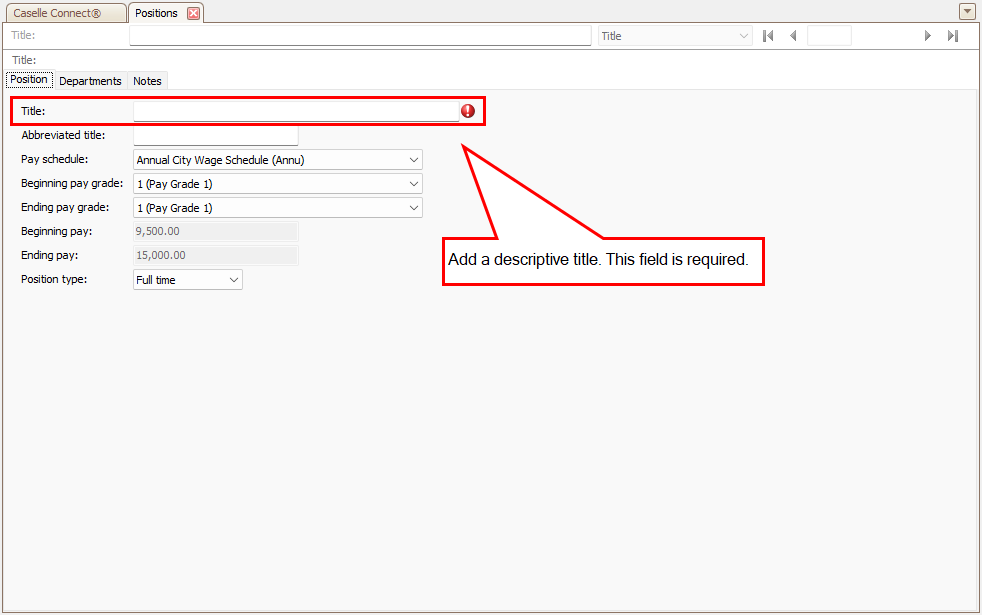Switch to the Caselle Connect tab
Screen dimensions: 982x615
65,13
